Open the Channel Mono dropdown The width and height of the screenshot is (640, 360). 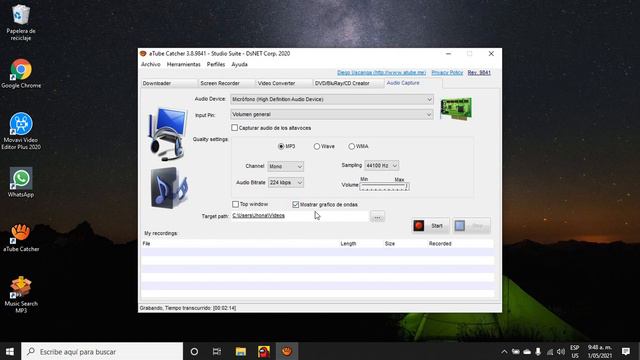286,166
